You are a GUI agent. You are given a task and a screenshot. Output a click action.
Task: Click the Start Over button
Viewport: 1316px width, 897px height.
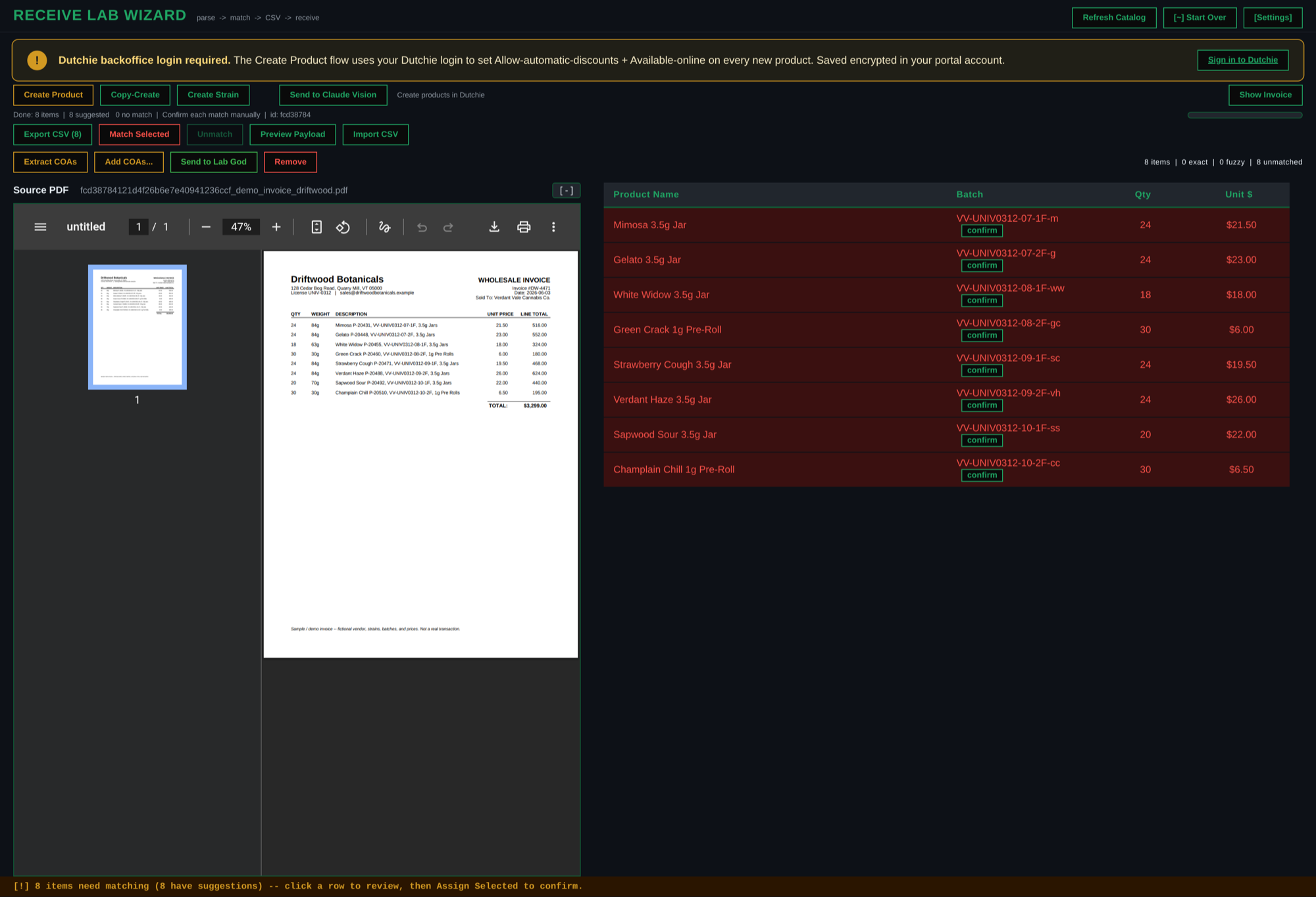(1200, 18)
